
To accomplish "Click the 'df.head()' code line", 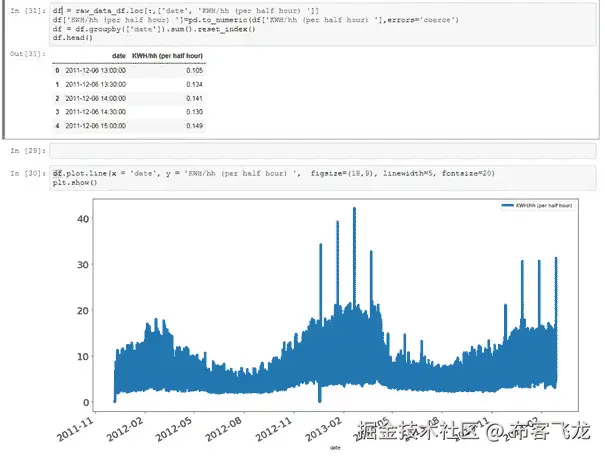I will coord(73,38).
